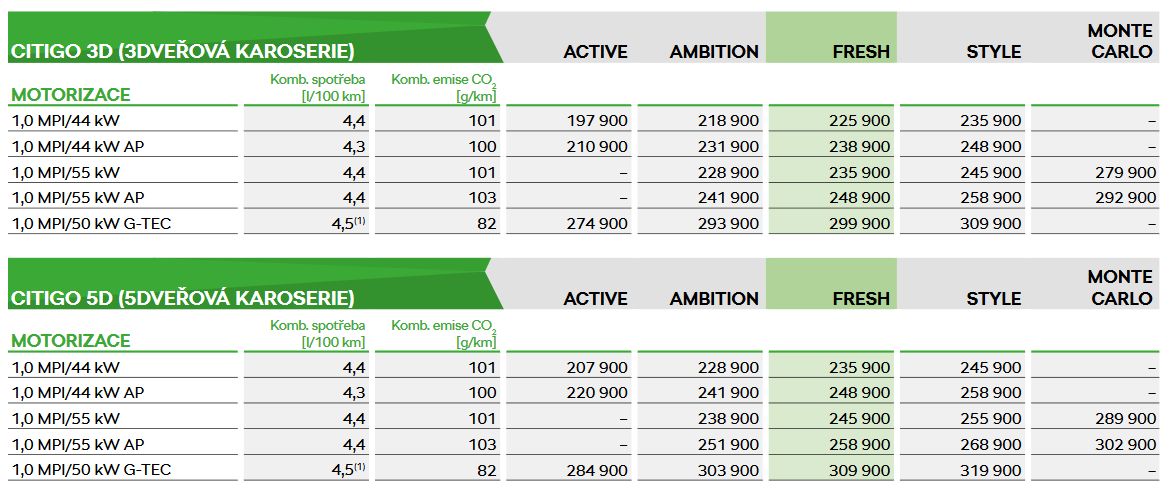Select the 1,0 MPI/50 kW G-TEC row in Citigo 5D
This screenshot has height=492, width=1173.
point(91,470)
